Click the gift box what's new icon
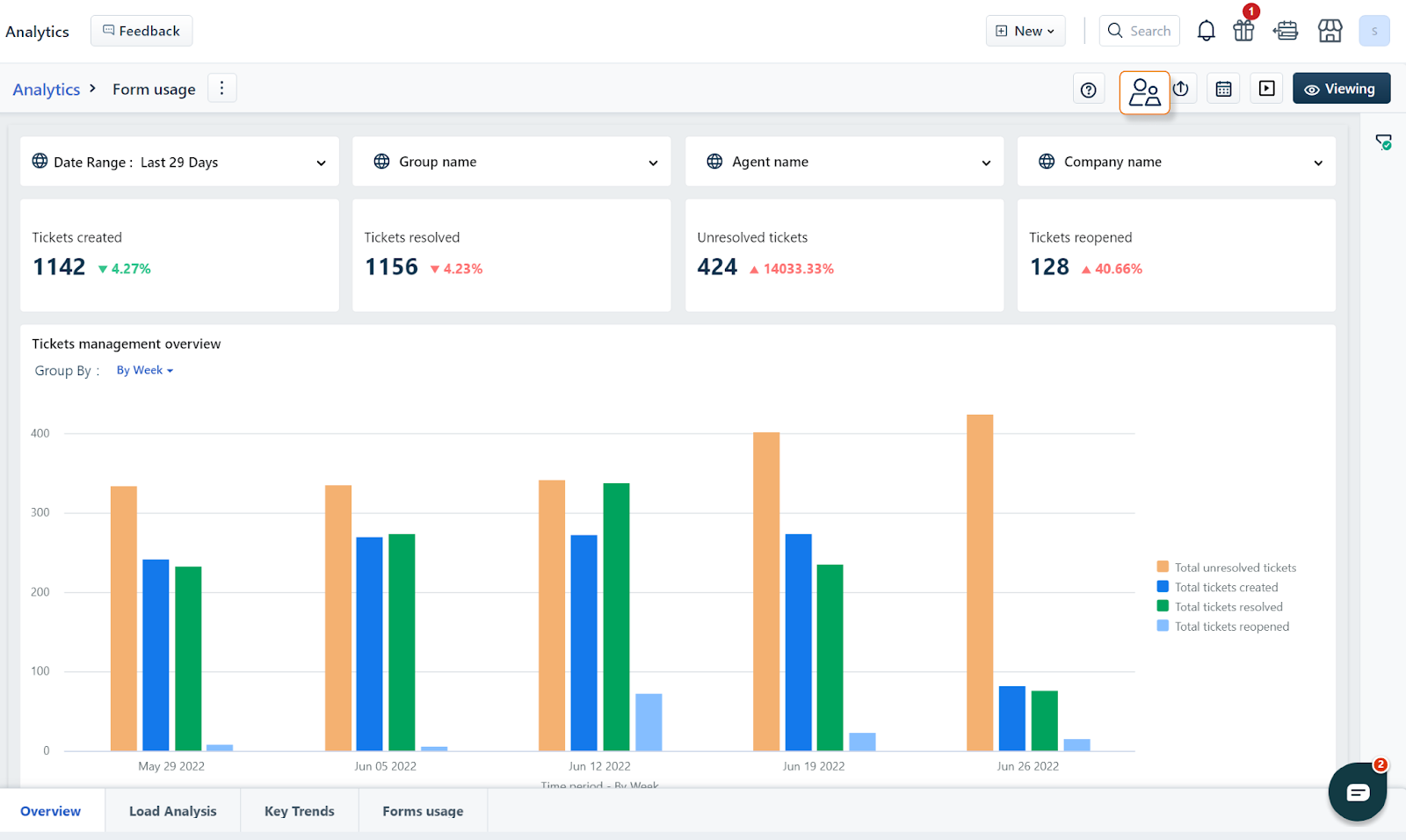Viewport: 1406px width, 840px height. coord(1243,32)
